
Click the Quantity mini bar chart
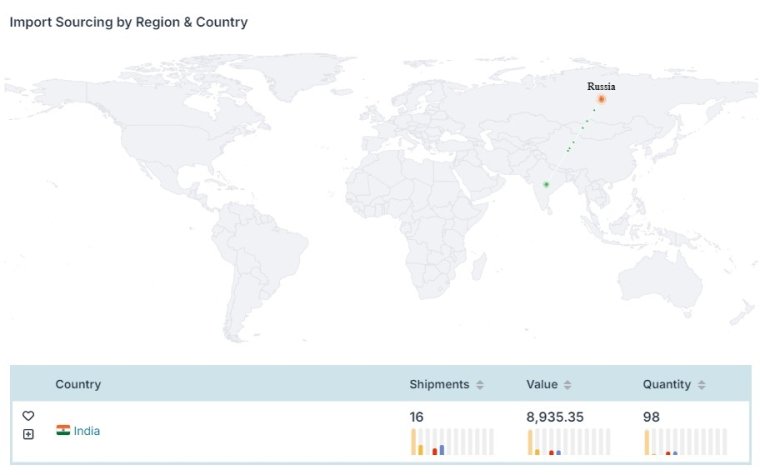tap(685, 442)
